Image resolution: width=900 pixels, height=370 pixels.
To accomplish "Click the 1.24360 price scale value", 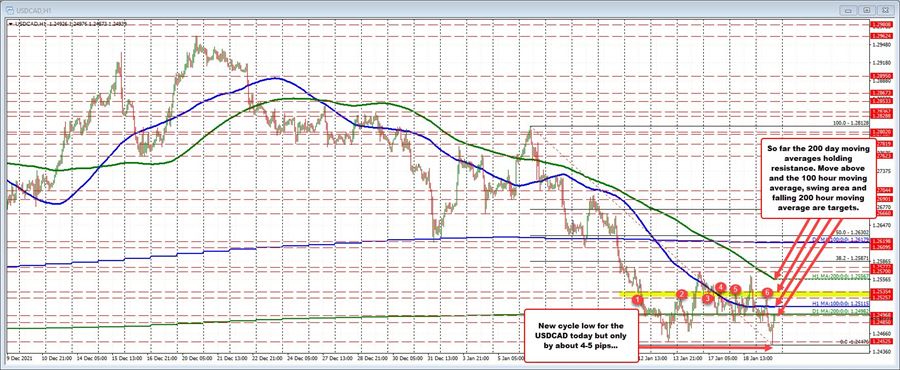I will click(x=883, y=351).
